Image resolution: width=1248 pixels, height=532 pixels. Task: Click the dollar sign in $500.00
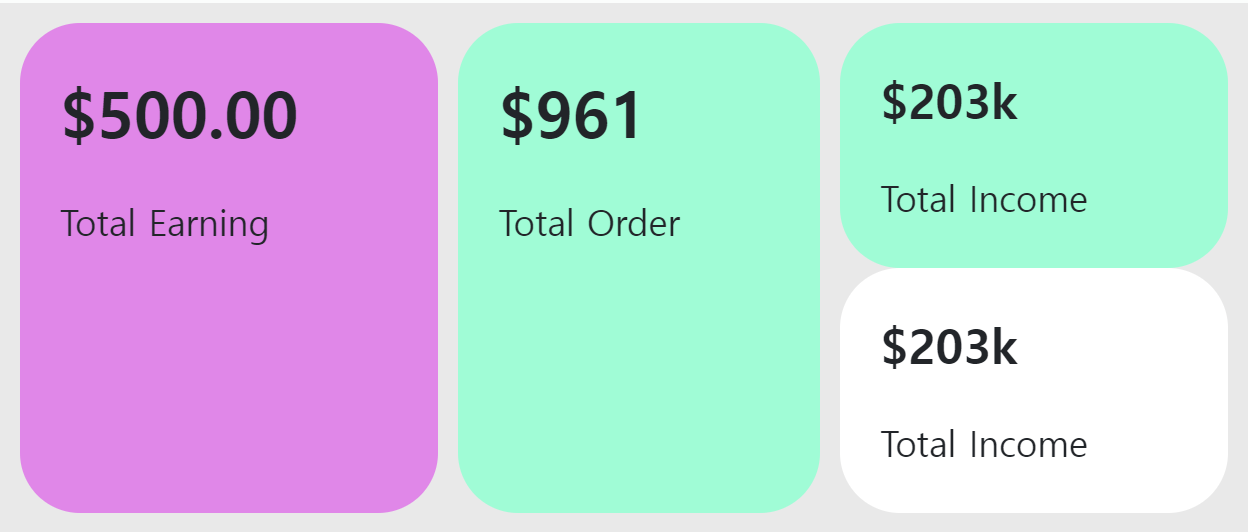79,116
